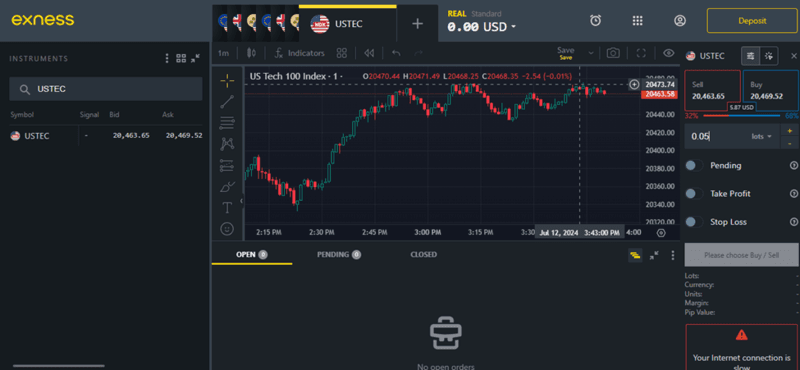
Task: Select the OPEN orders tab
Action: 252,255
